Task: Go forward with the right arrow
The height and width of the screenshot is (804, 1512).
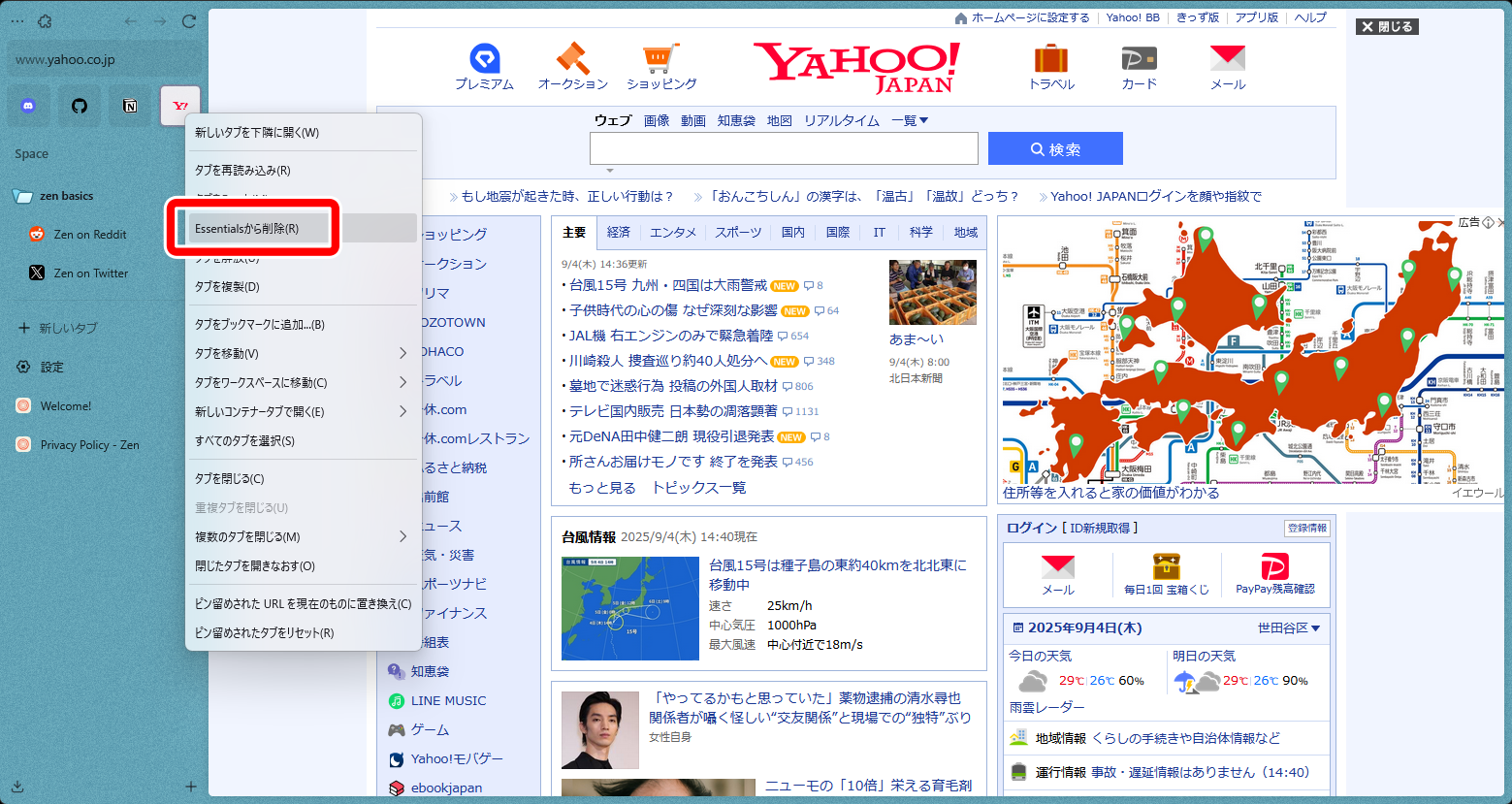Action: (160, 21)
